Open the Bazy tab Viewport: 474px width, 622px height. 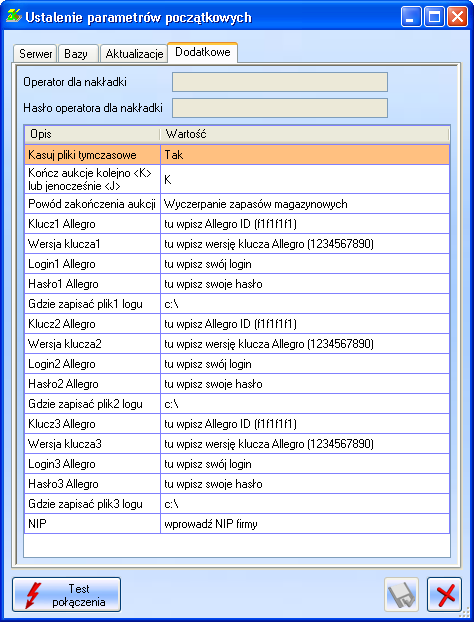(x=78, y=54)
